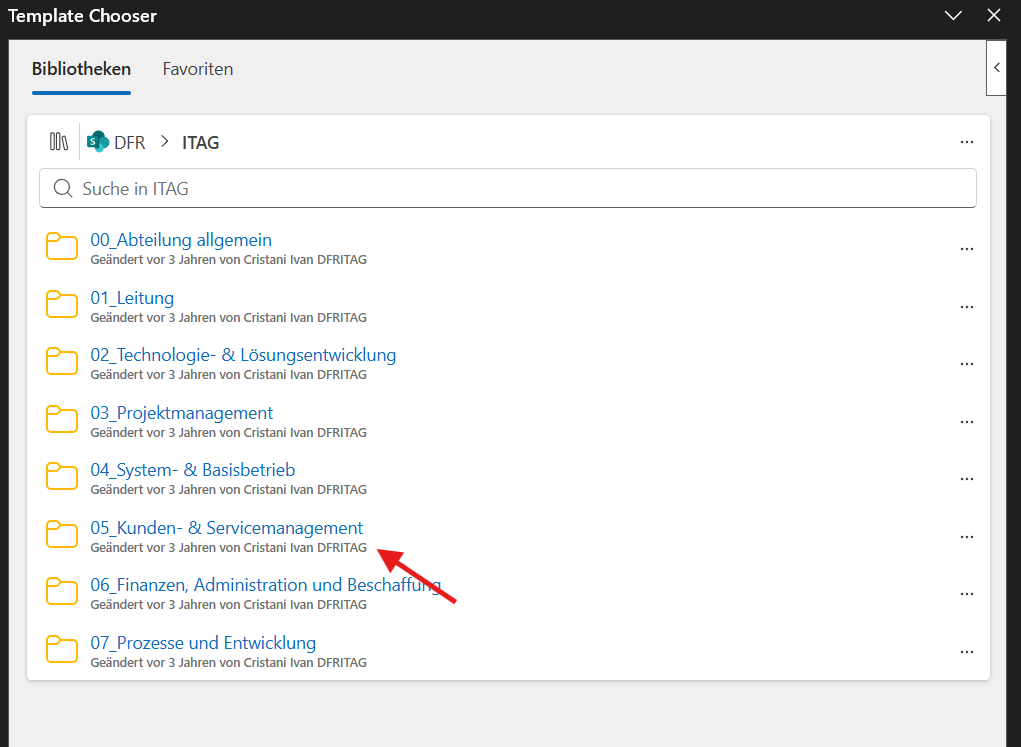Image resolution: width=1021 pixels, height=747 pixels.
Task: Open more options for 05_Kunden- & Servicemanagement
Action: (x=966, y=537)
